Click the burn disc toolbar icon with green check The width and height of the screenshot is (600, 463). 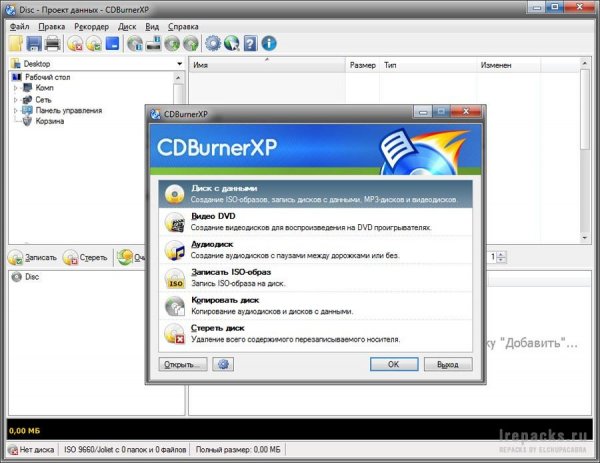pos(94,44)
